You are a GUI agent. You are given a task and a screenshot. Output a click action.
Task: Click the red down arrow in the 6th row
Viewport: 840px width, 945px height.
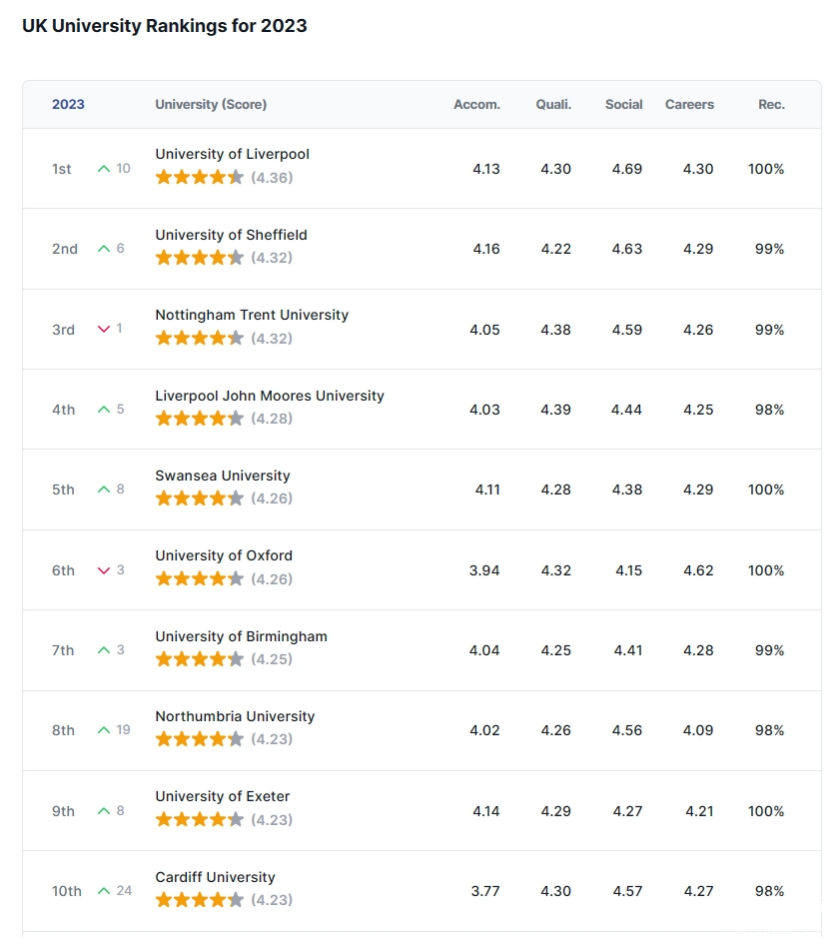[104, 570]
